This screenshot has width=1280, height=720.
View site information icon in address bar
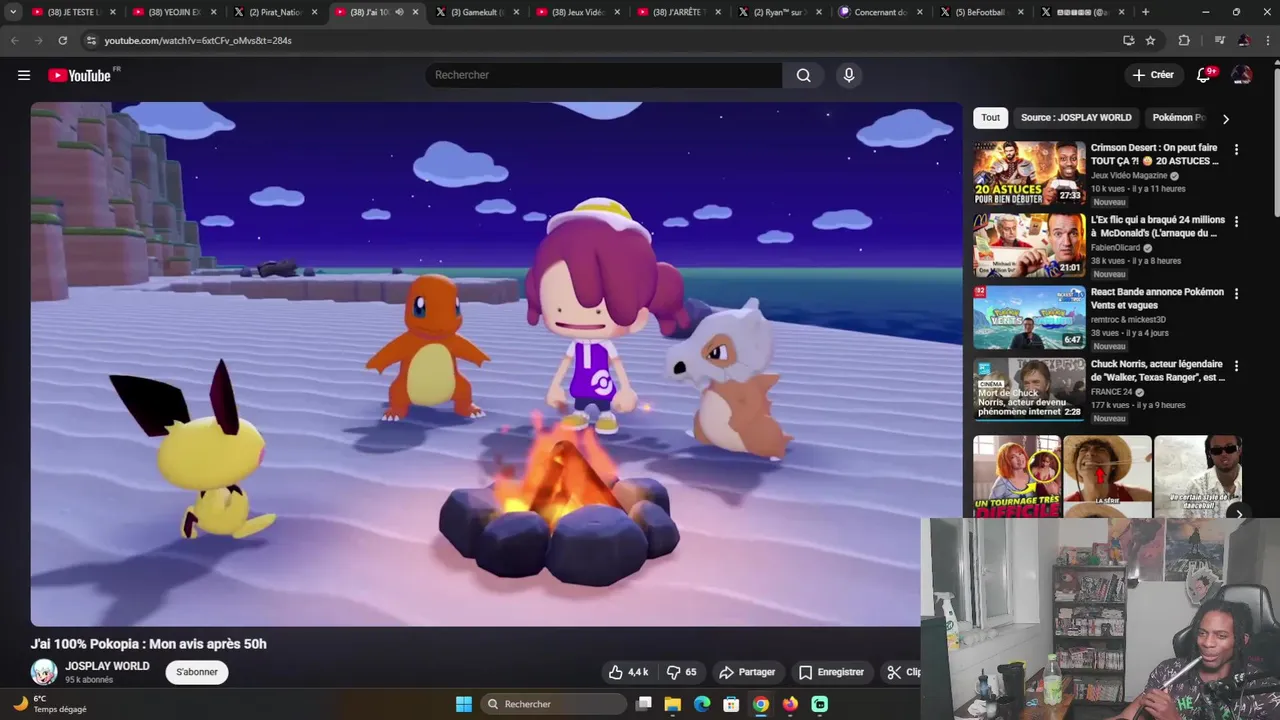click(x=91, y=40)
